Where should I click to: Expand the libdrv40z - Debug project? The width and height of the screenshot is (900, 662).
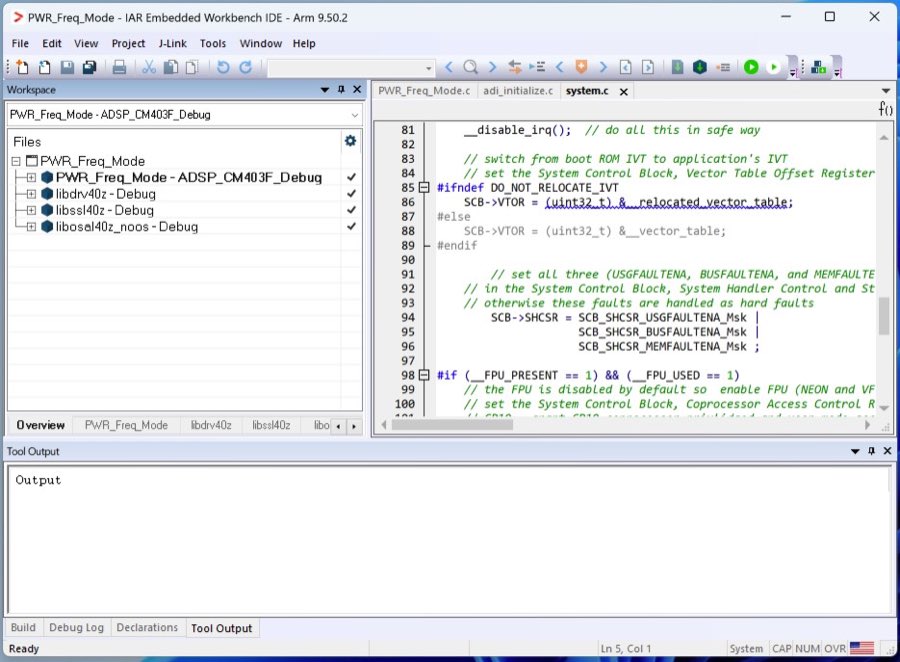(31, 194)
